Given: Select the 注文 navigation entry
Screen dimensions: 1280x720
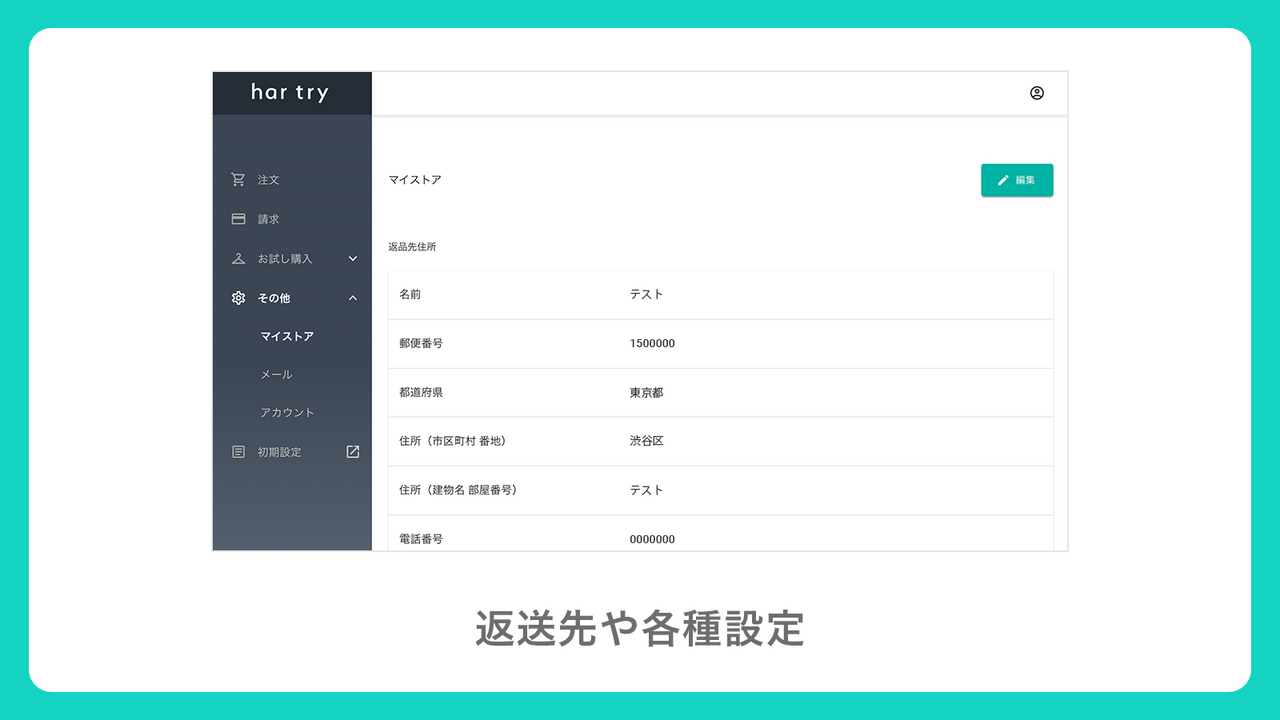Looking at the screenshot, I should [x=267, y=180].
